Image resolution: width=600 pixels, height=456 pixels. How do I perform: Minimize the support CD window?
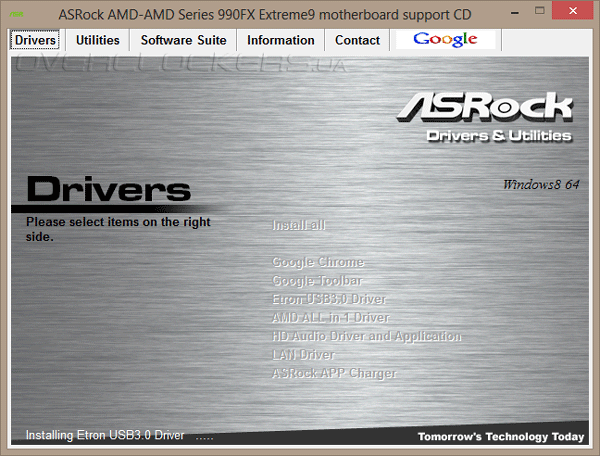515,12
